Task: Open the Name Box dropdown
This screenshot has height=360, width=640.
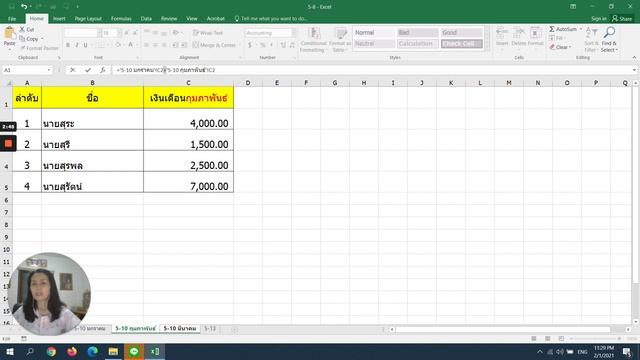Action: [x=49, y=70]
